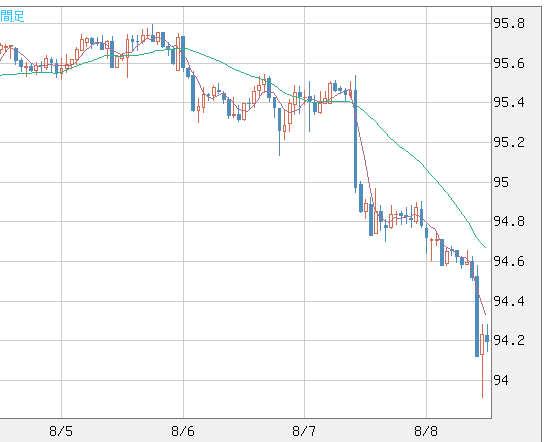The height and width of the screenshot is (442, 546).
Task: Click the large blue candle dropping on 8/7
Action: coord(356,139)
